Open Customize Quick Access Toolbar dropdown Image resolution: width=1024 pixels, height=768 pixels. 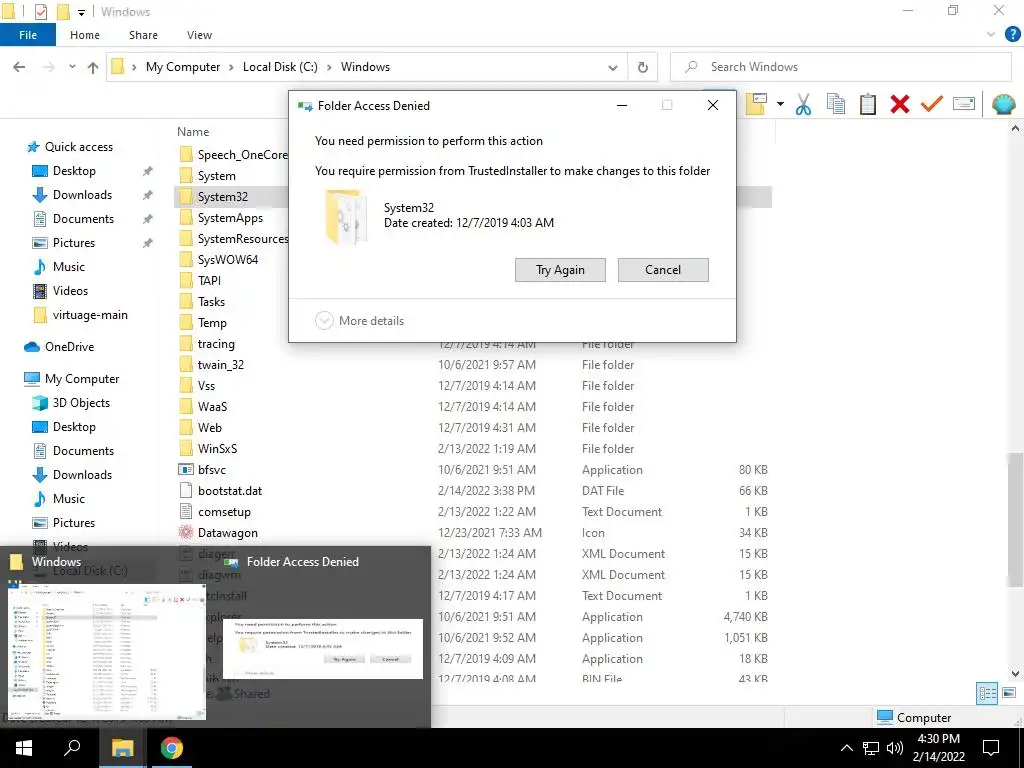(x=82, y=12)
